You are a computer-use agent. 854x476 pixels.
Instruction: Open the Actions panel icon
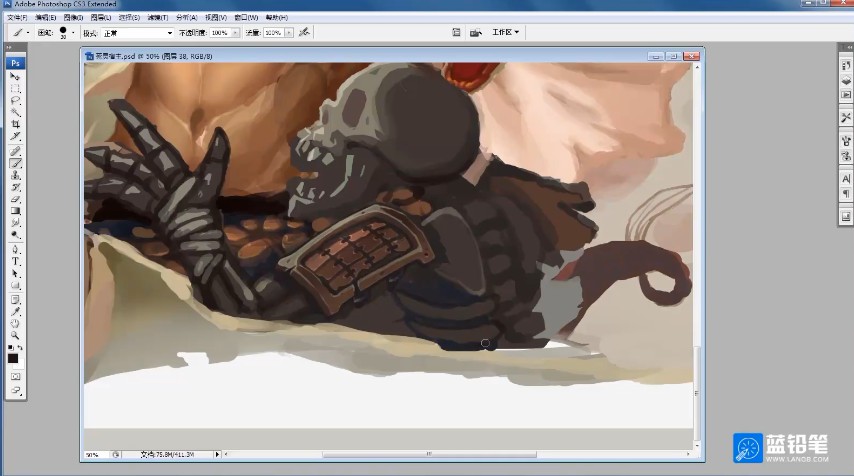click(846, 94)
